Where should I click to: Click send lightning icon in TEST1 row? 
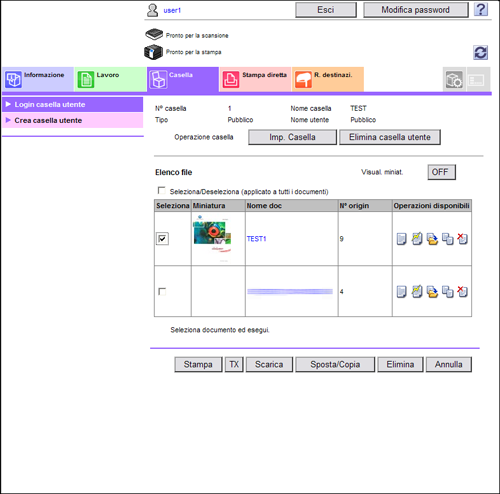(417, 239)
